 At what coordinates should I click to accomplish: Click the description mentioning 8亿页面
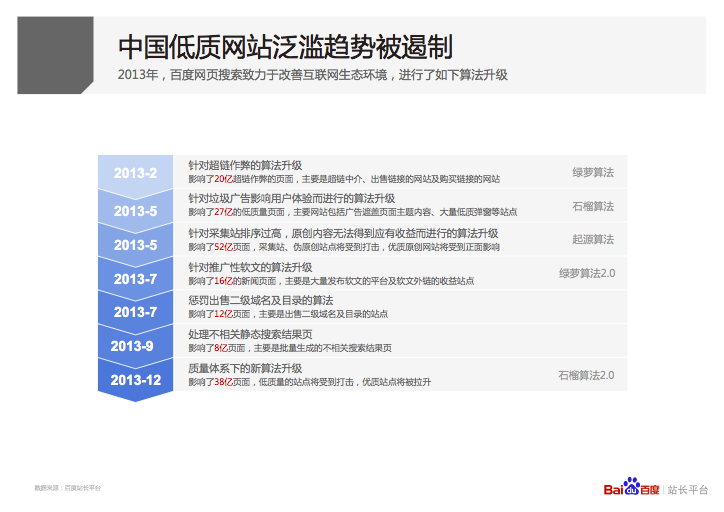pyautogui.click(x=290, y=348)
